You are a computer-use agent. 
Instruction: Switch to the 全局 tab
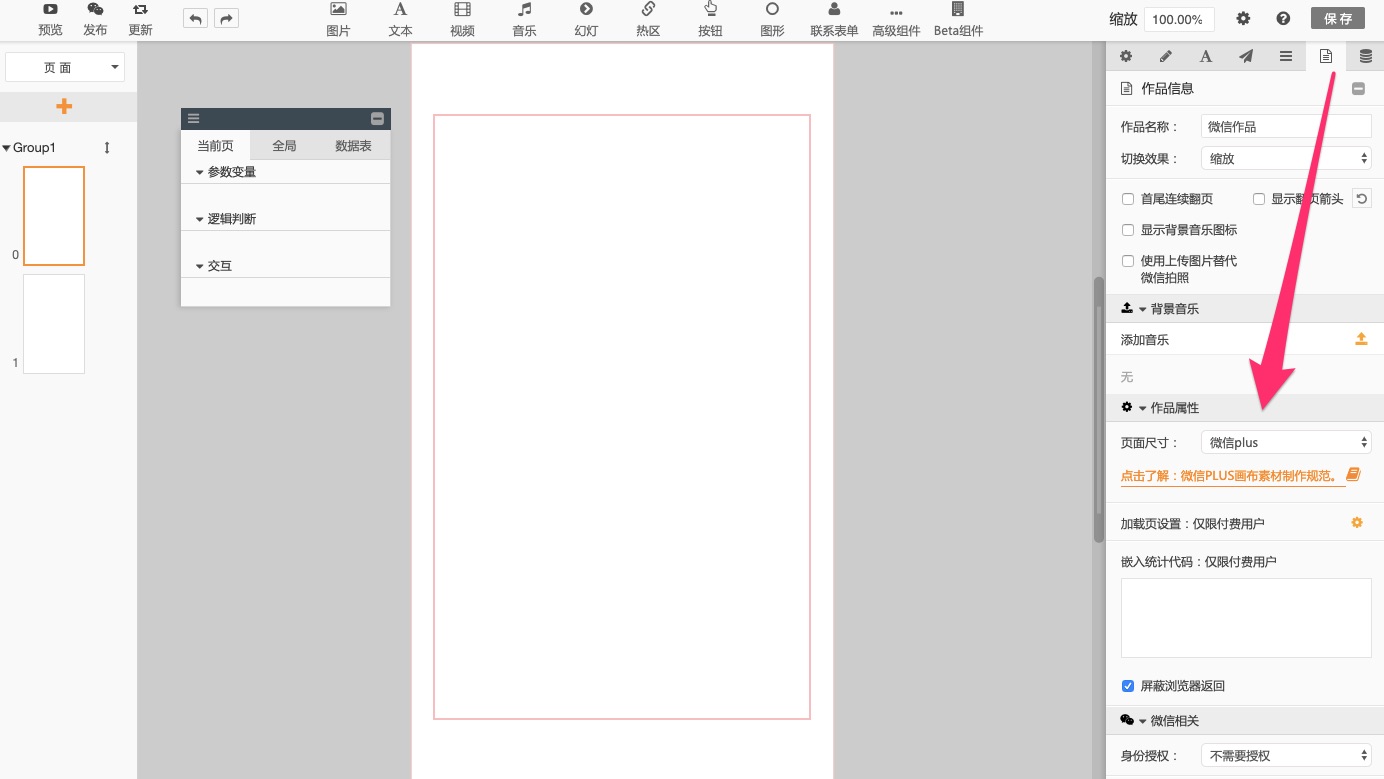click(x=284, y=146)
